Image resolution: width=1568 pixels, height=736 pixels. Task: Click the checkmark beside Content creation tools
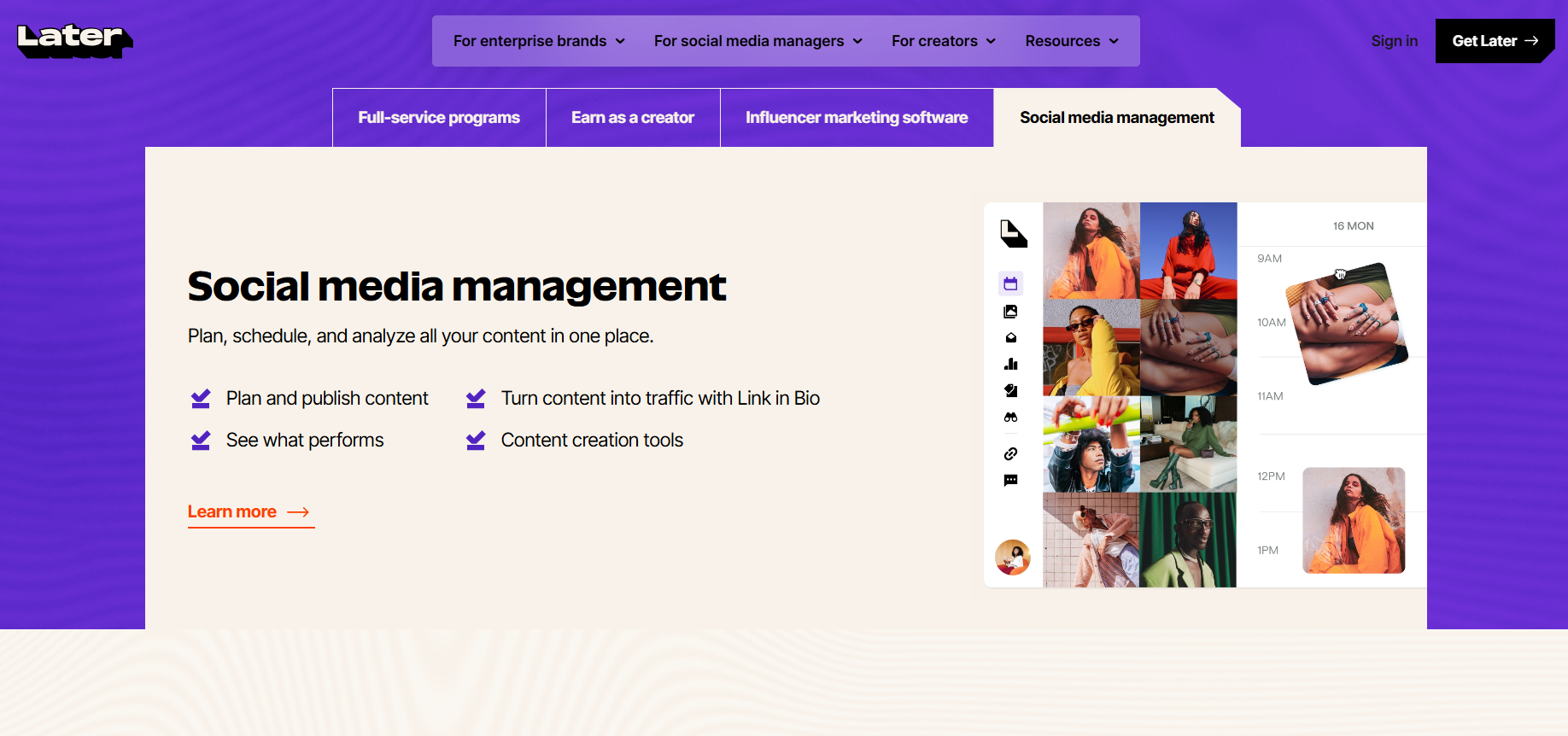click(x=476, y=441)
